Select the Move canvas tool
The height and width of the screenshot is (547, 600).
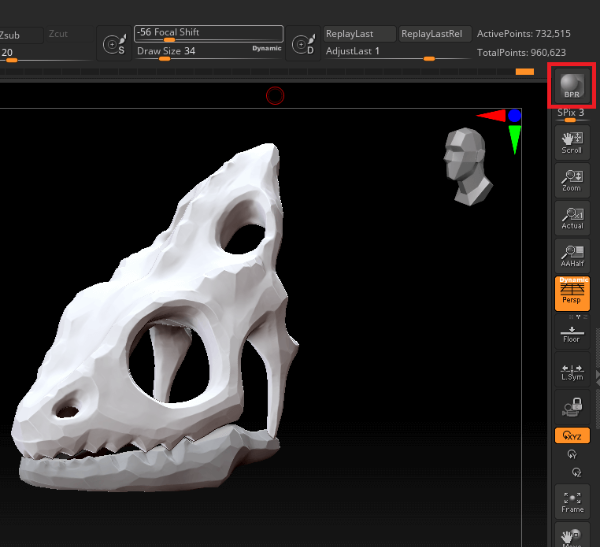[572, 535]
